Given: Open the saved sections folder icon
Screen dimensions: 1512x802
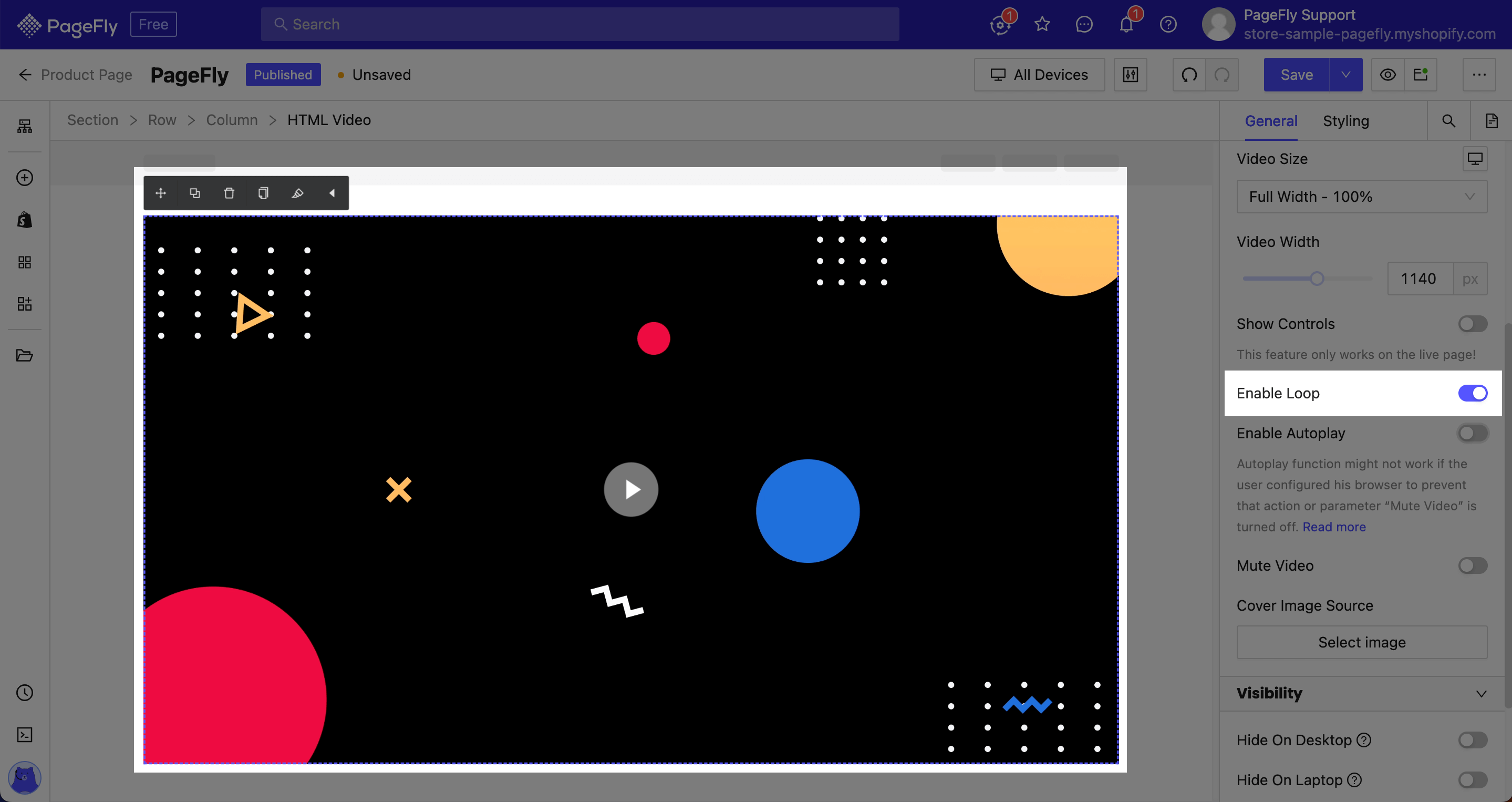Looking at the screenshot, I should coord(25,355).
